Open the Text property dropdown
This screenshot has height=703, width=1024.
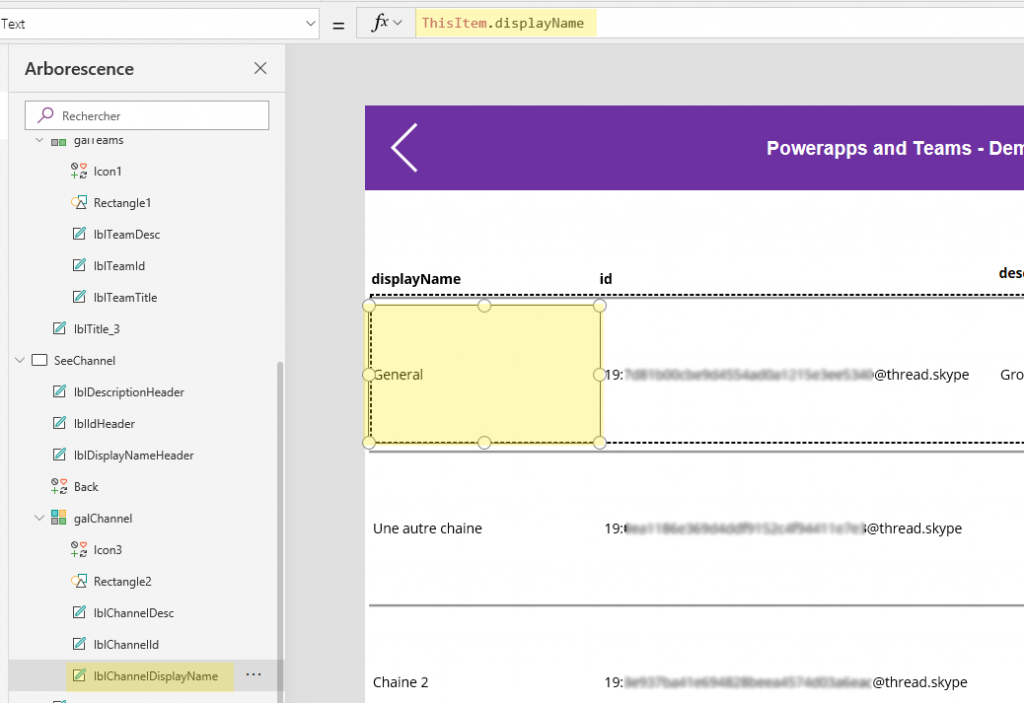pos(310,24)
